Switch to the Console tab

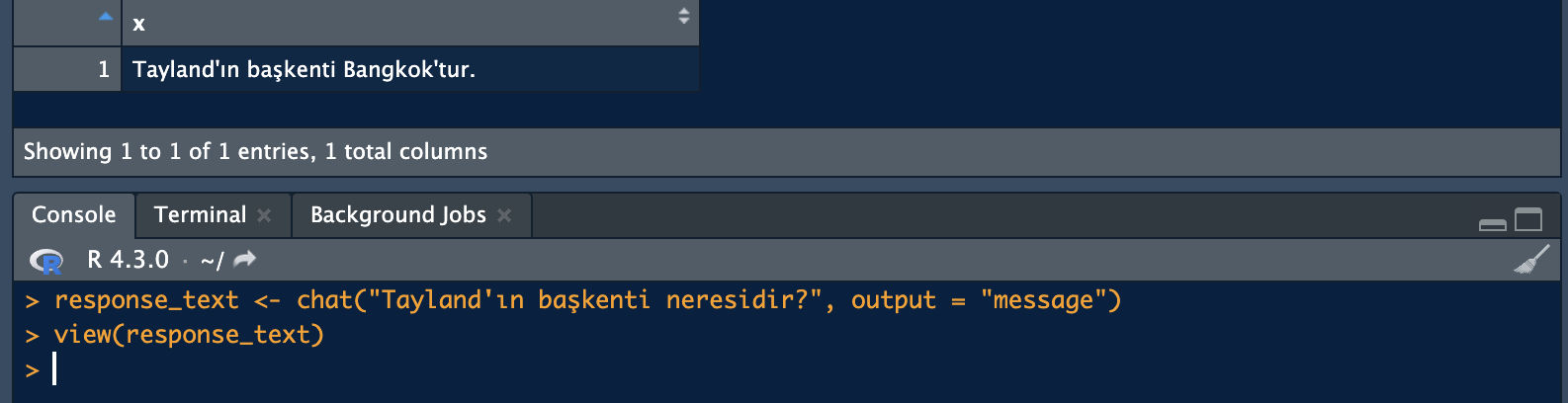[74, 214]
